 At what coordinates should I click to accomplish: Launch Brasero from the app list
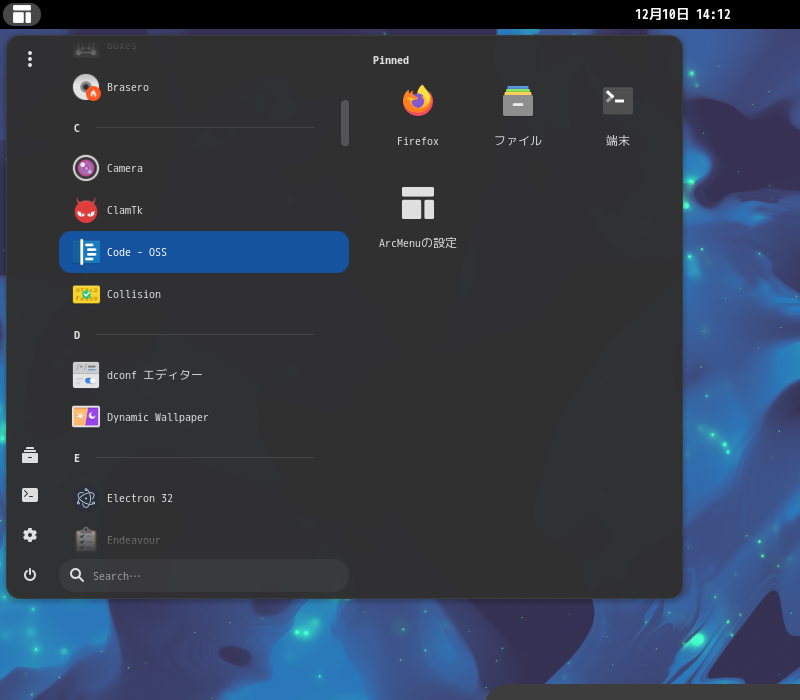204,87
